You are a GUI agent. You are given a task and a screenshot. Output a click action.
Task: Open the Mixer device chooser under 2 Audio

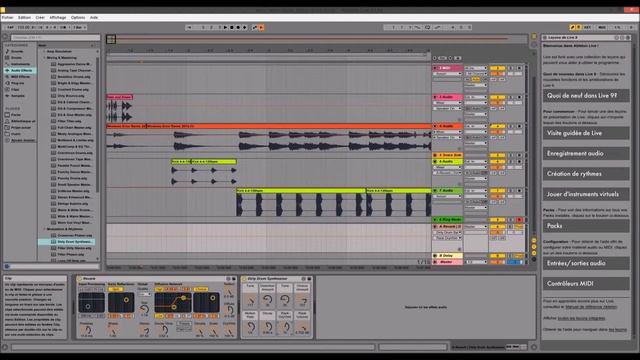[x=447, y=103]
